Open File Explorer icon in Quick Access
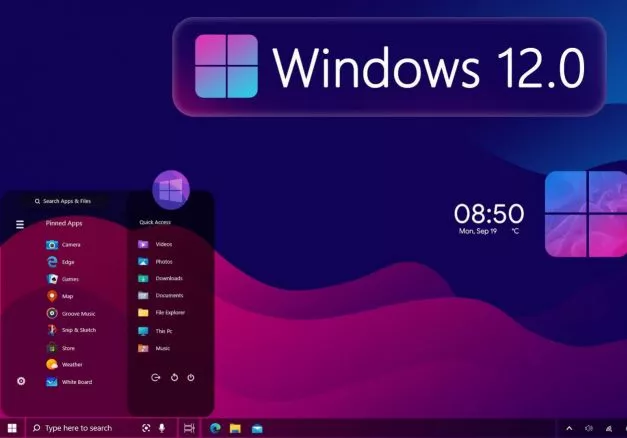 click(143, 312)
